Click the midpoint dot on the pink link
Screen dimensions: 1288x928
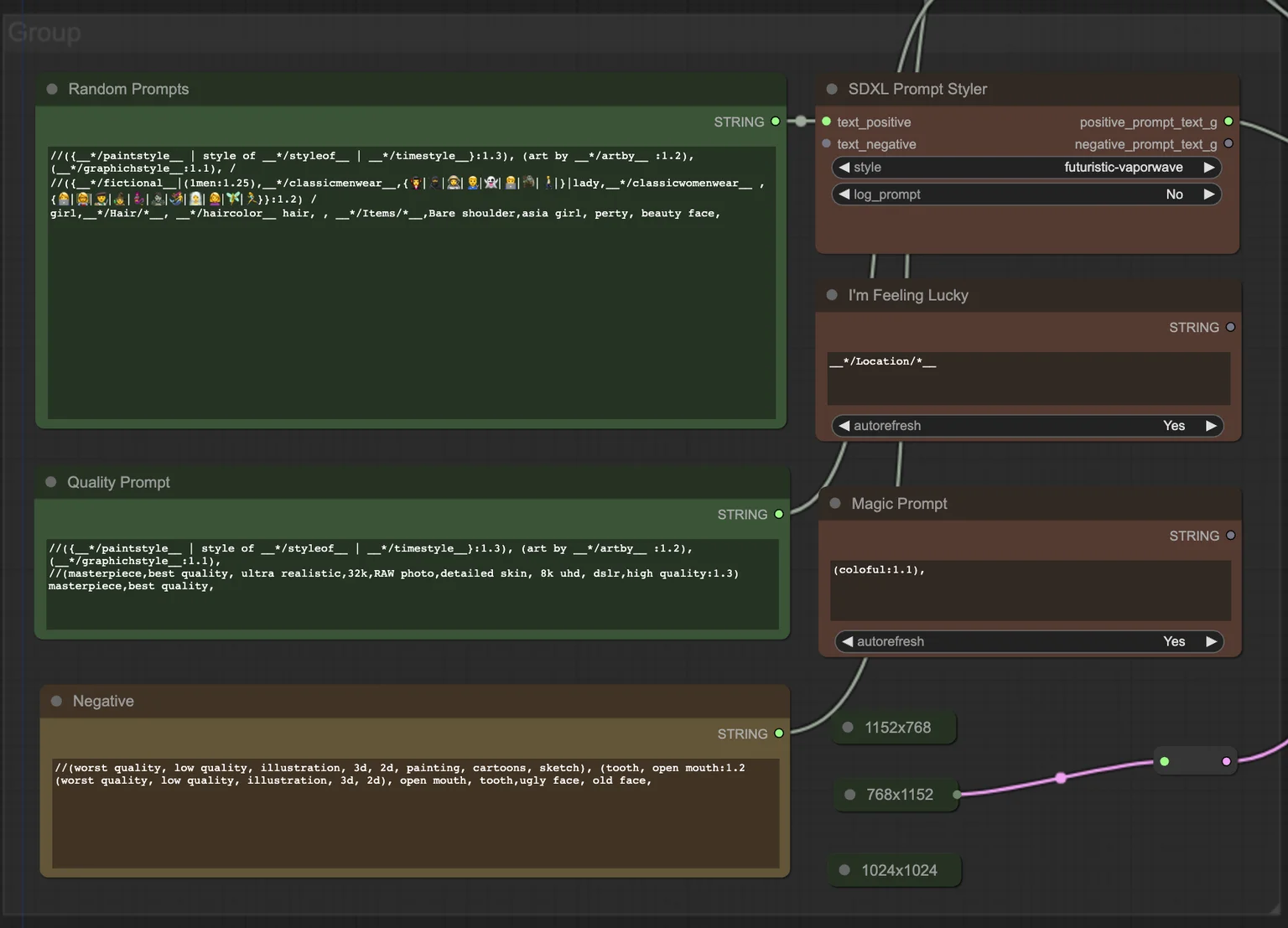coord(1061,778)
